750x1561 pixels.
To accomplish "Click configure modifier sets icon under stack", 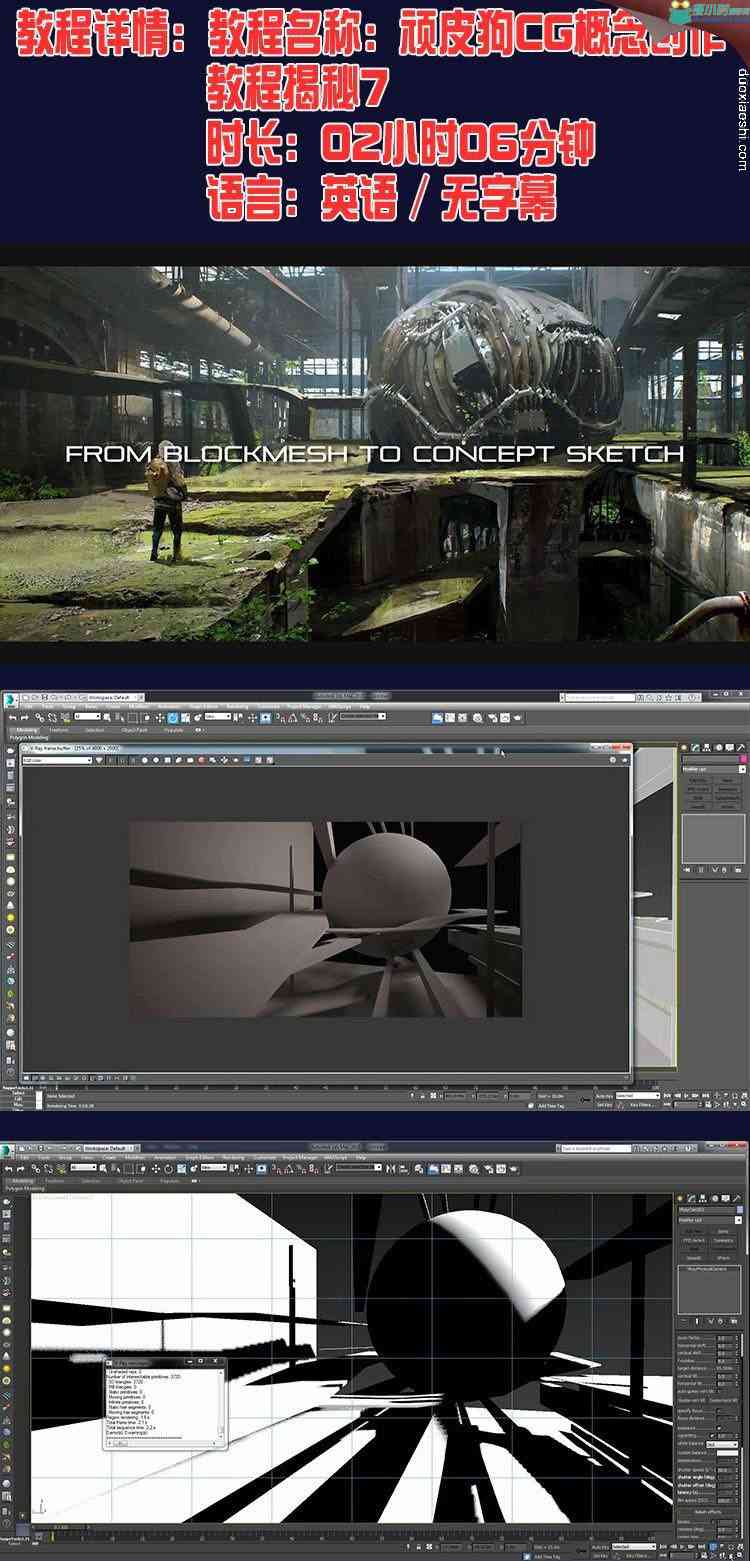I will (x=735, y=1322).
